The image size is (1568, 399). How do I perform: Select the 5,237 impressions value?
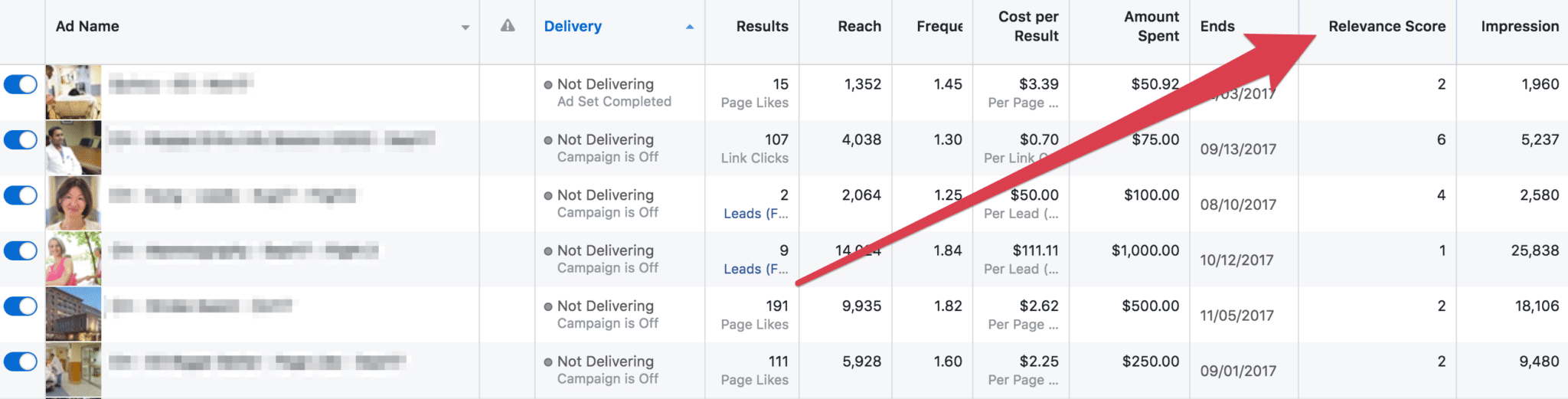tap(1540, 139)
